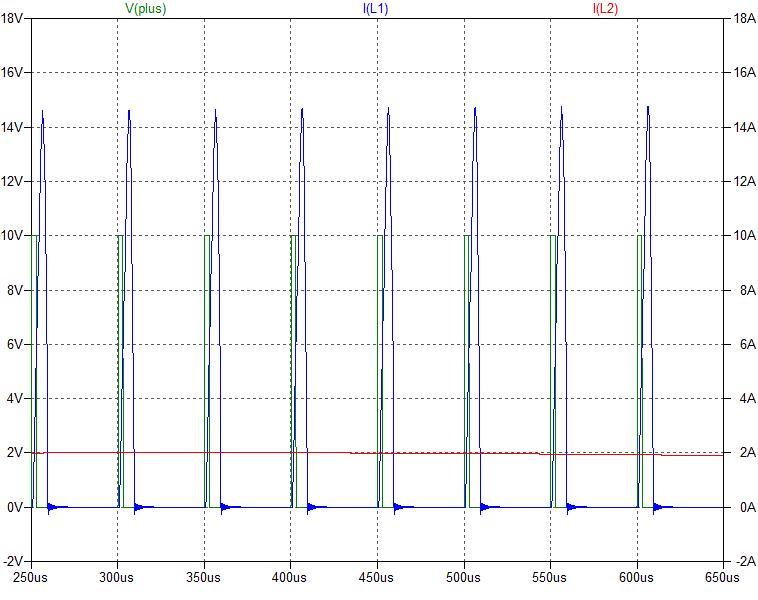
Task: Click the 12A right axis label
Action: point(744,181)
